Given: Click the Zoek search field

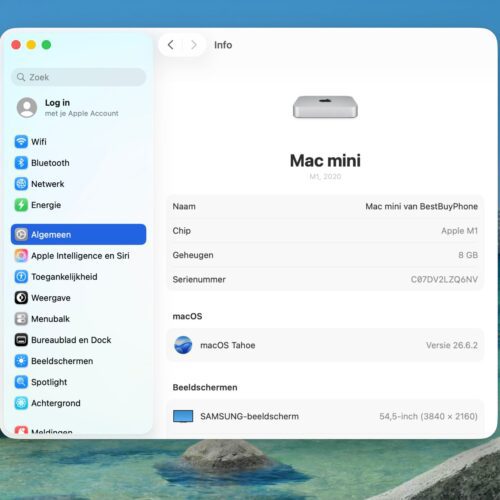Looking at the screenshot, I should click(78, 77).
